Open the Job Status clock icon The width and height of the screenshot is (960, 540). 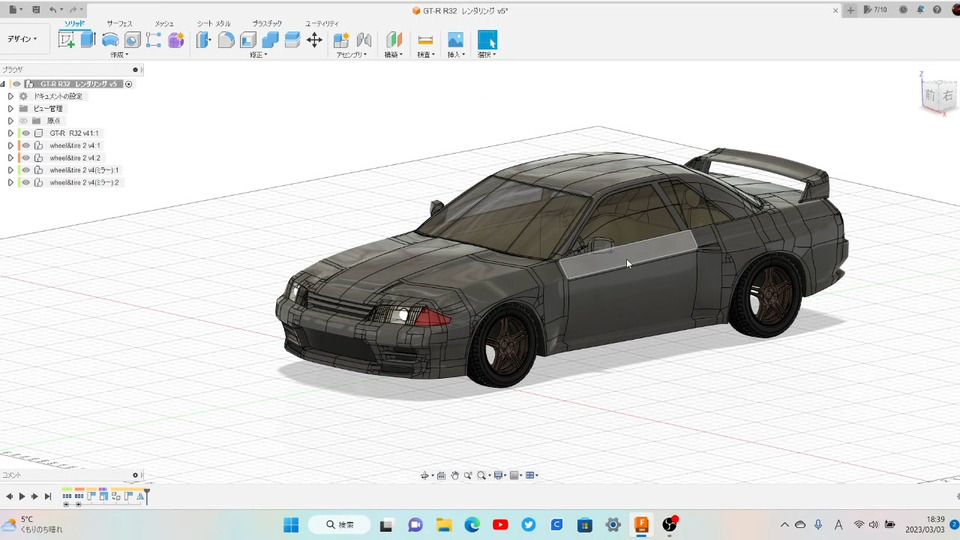tap(903, 10)
